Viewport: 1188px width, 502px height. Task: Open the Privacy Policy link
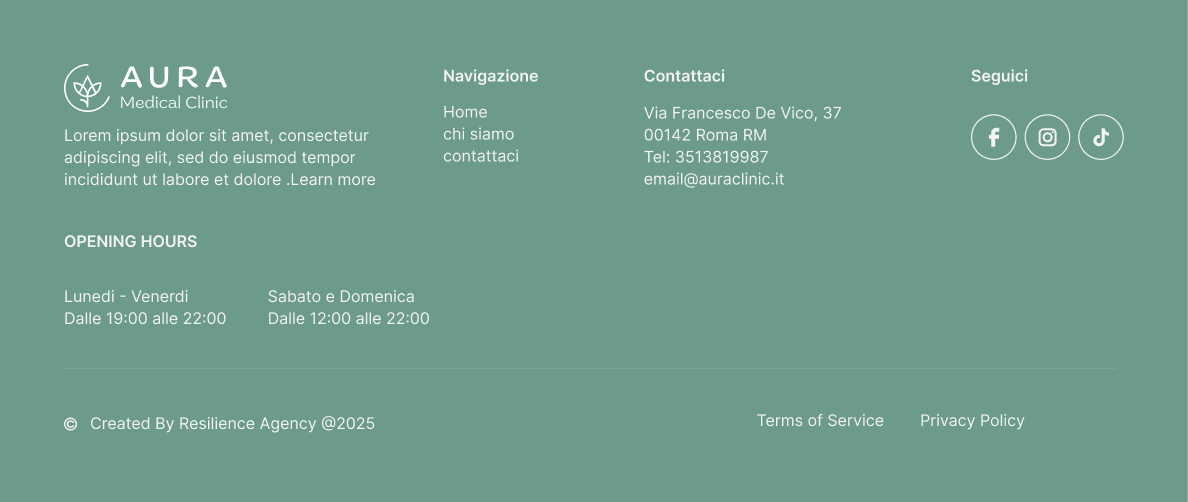point(972,420)
